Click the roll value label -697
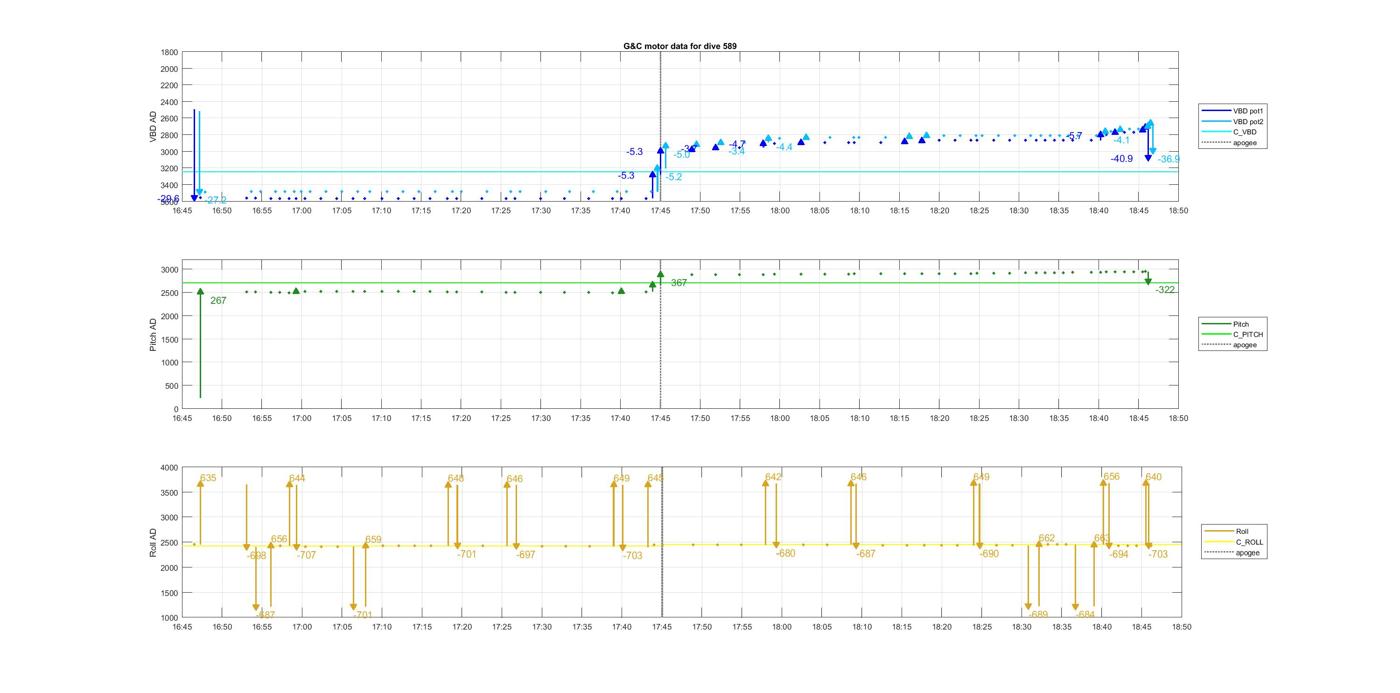The image size is (1400, 693). 526,554
